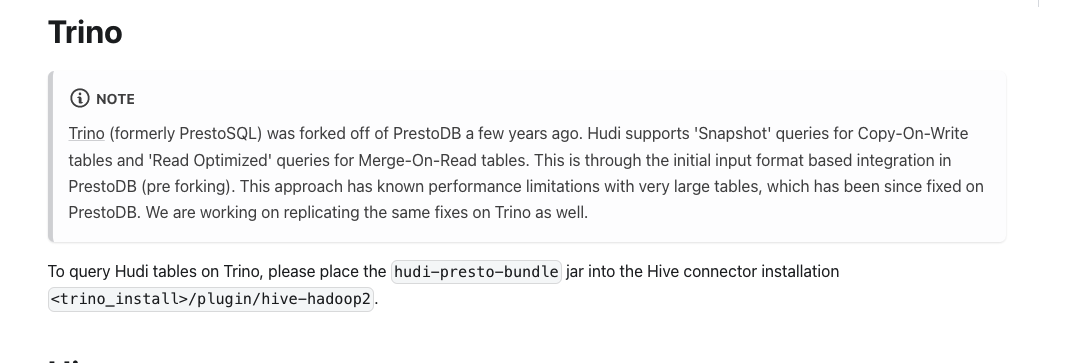Click the gray left border of note box
This screenshot has width=1068, height=363.
coord(50,157)
